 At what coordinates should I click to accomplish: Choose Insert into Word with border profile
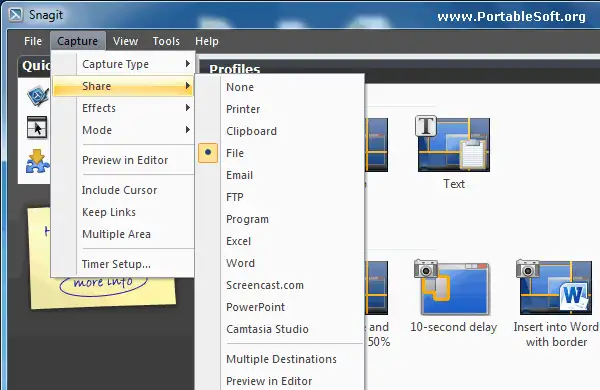tap(554, 287)
